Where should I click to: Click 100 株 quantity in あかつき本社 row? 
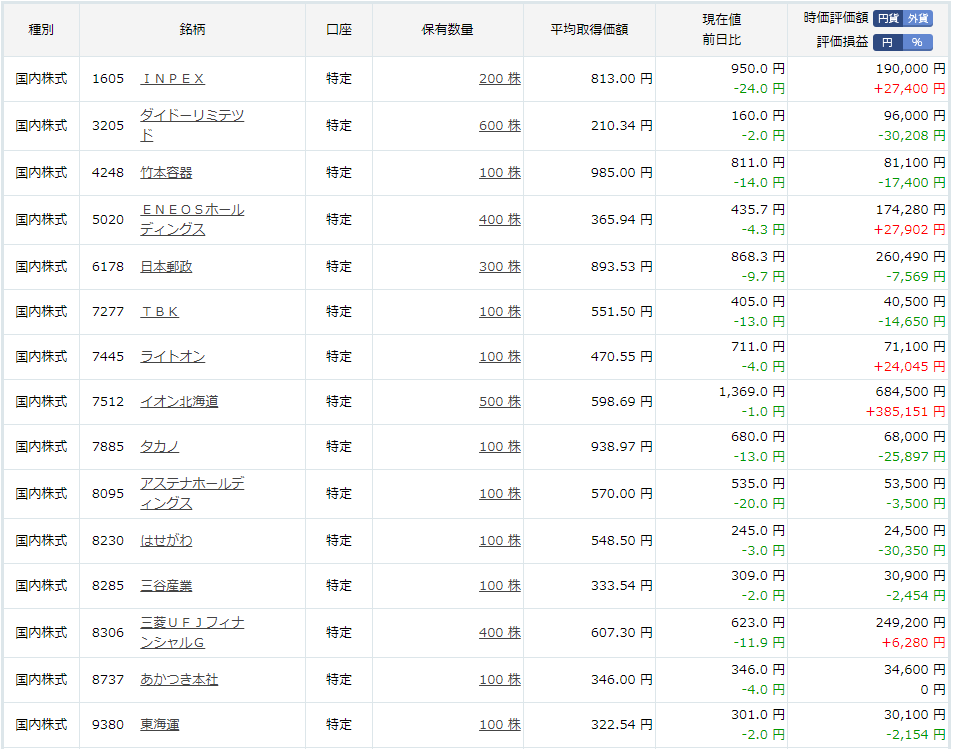coord(500,680)
